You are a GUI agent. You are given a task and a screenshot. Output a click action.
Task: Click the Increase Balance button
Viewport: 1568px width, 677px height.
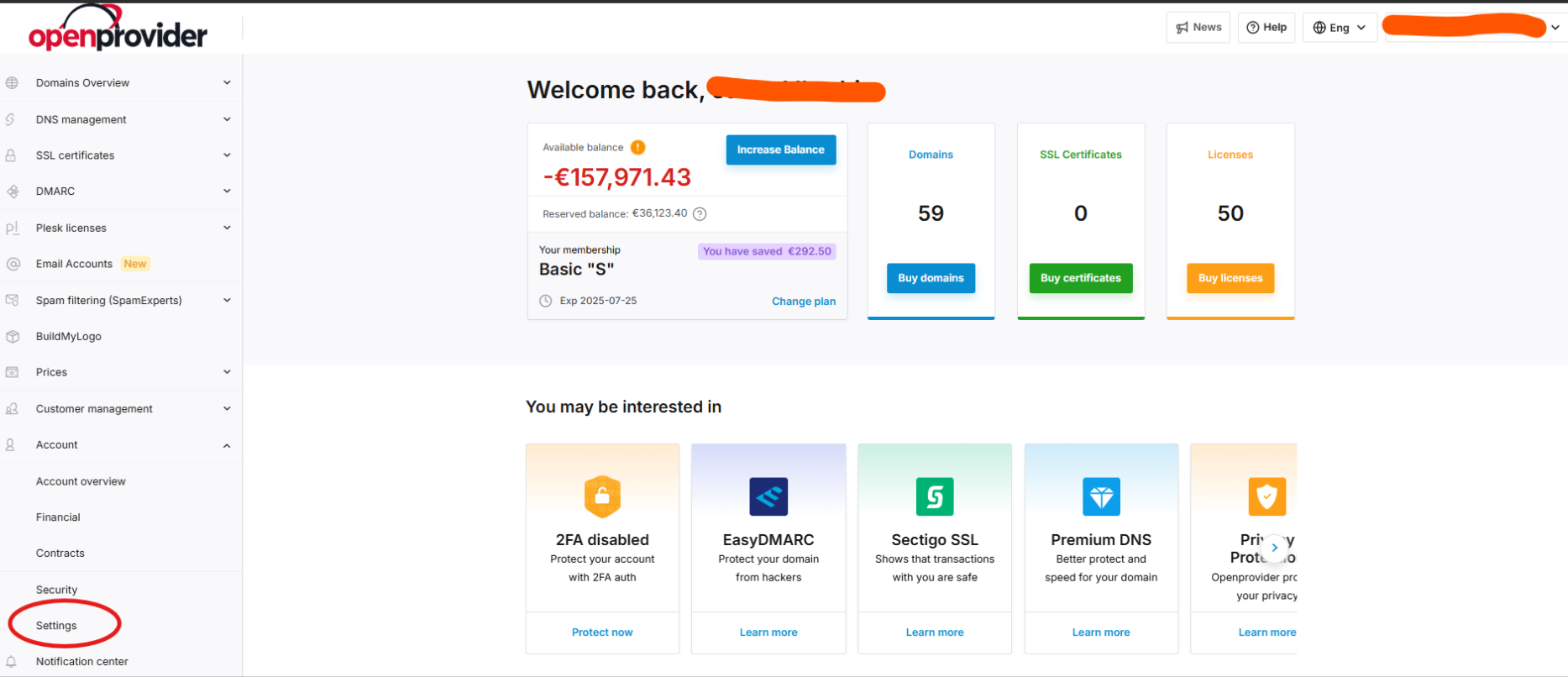pos(781,150)
